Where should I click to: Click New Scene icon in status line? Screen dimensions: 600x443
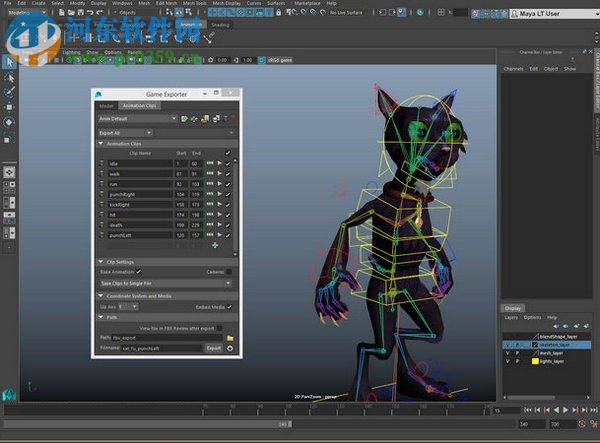coord(62,13)
